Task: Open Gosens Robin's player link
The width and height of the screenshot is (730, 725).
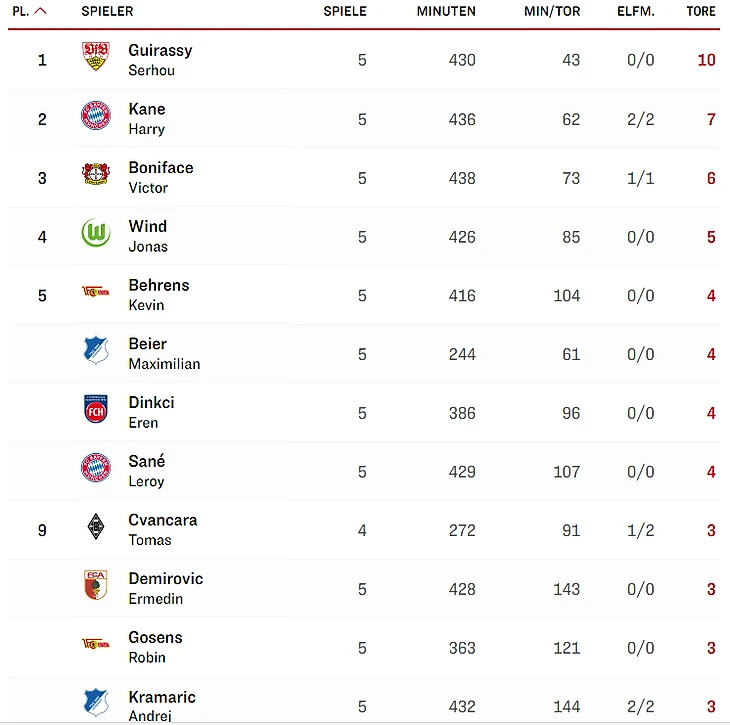Action: click(155, 646)
